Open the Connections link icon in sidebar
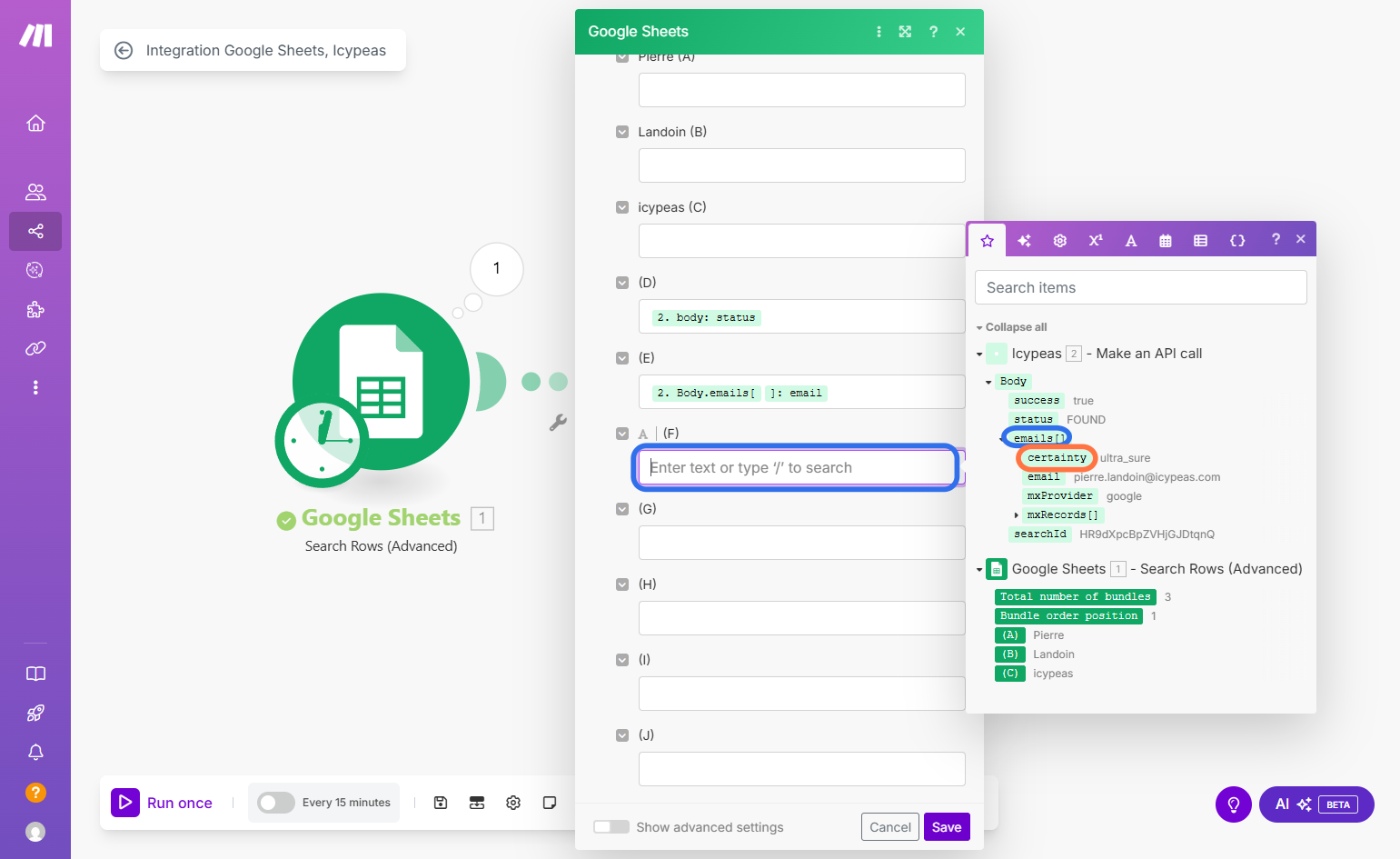This screenshot has width=1400, height=859. [35, 348]
